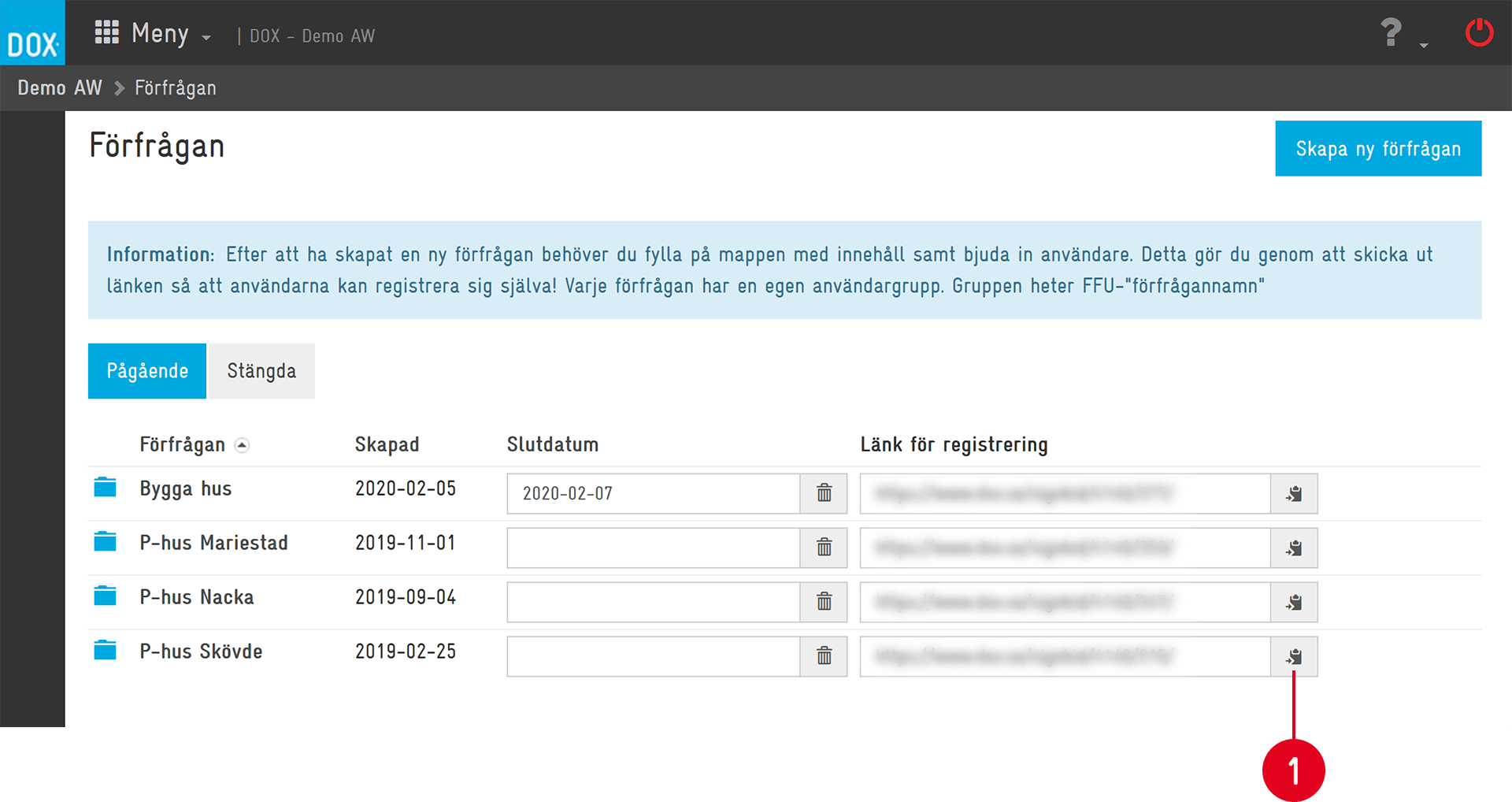Click created date 2019-02-25
The width and height of the screenshot is (1512, 802).
click(x=406, y=652)
